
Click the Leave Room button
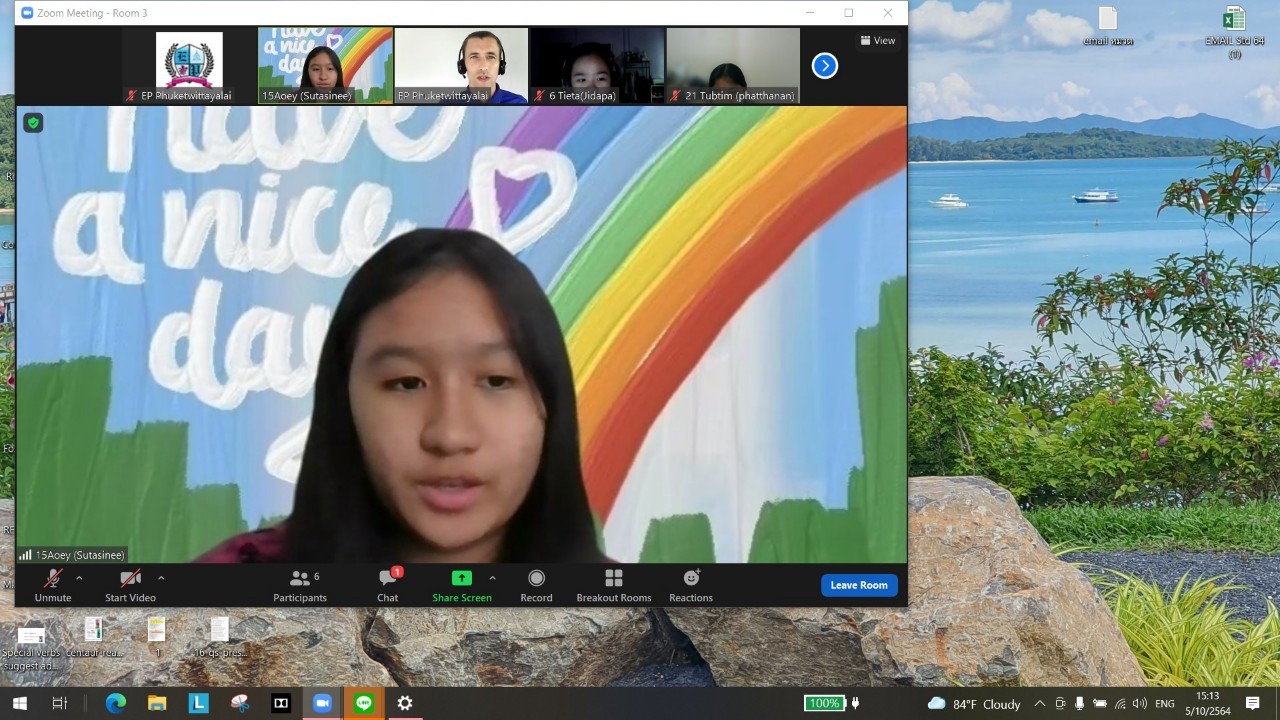[859, 585]
